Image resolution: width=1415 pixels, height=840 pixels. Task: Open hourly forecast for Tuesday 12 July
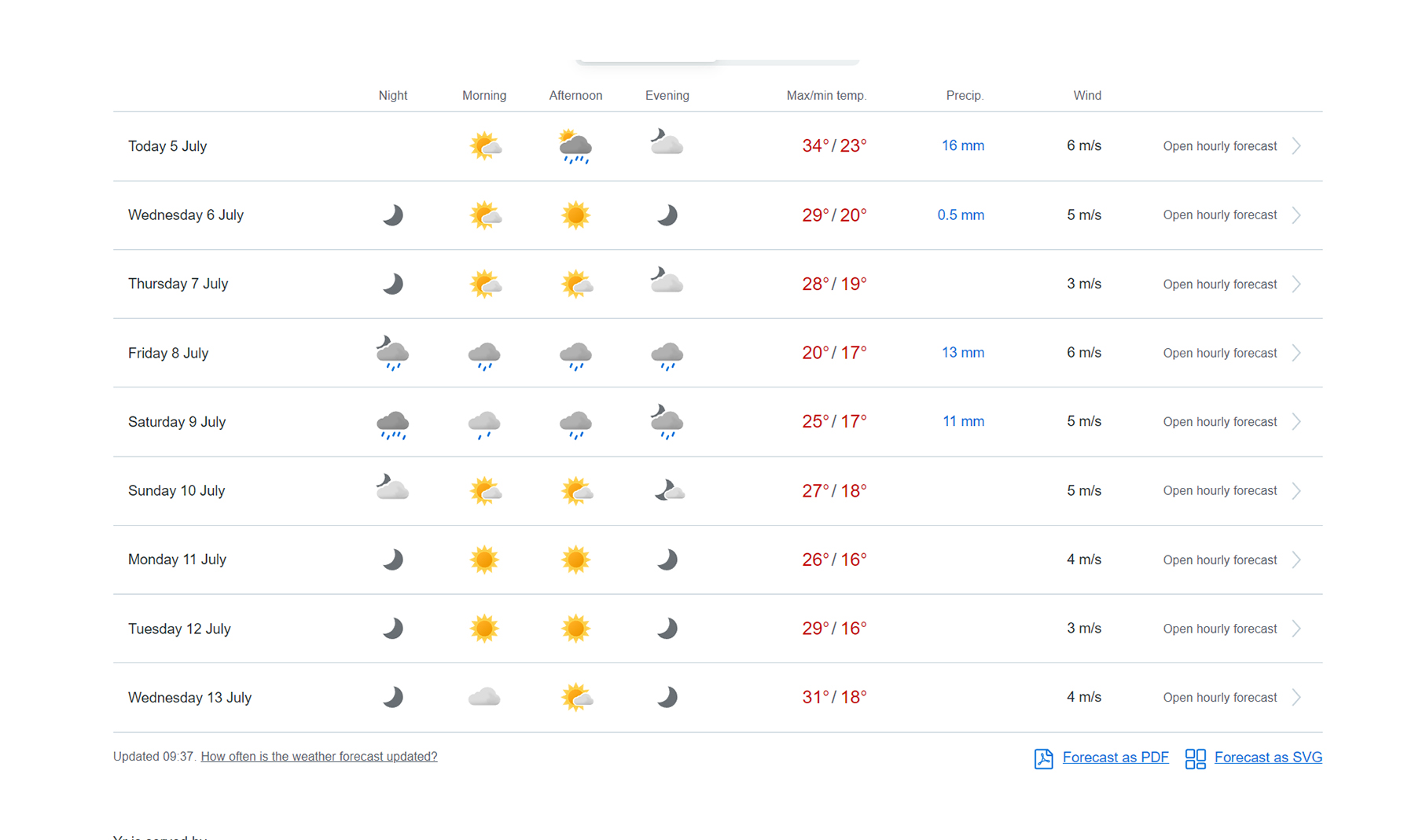click(1219, 629)
